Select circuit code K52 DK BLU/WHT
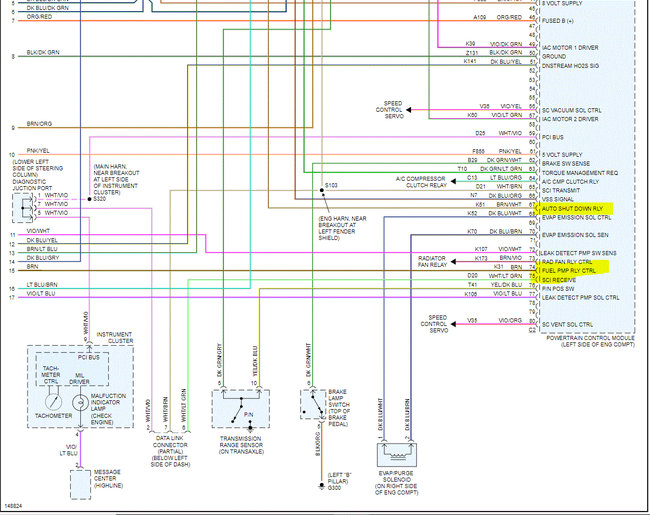650x515 pixels. 495,214
